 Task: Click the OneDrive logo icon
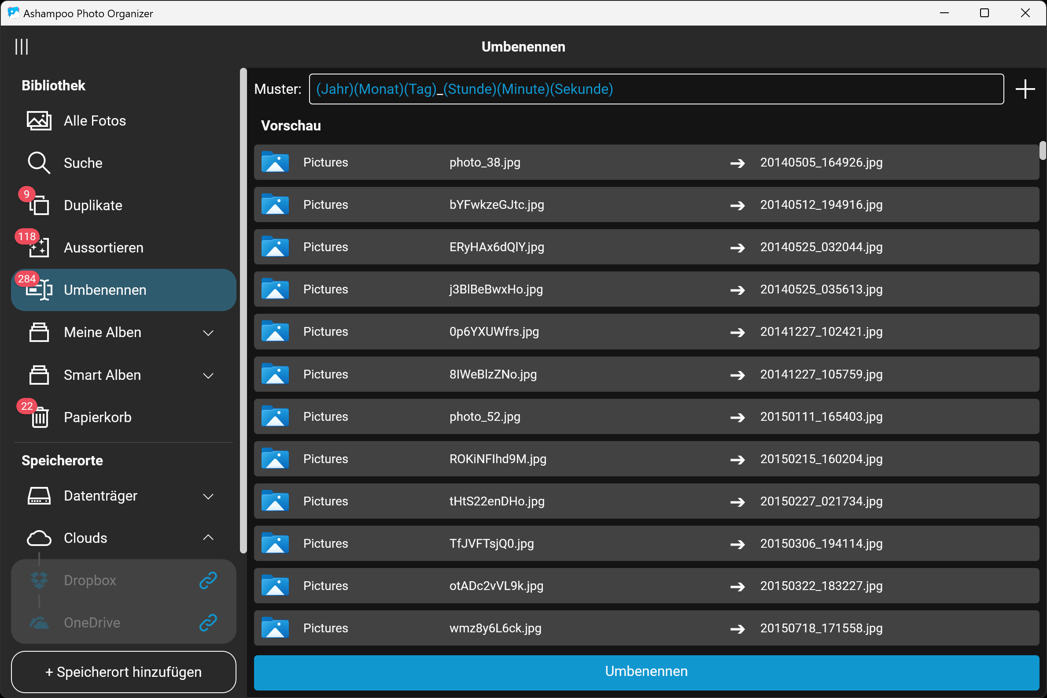click(39, 623)
